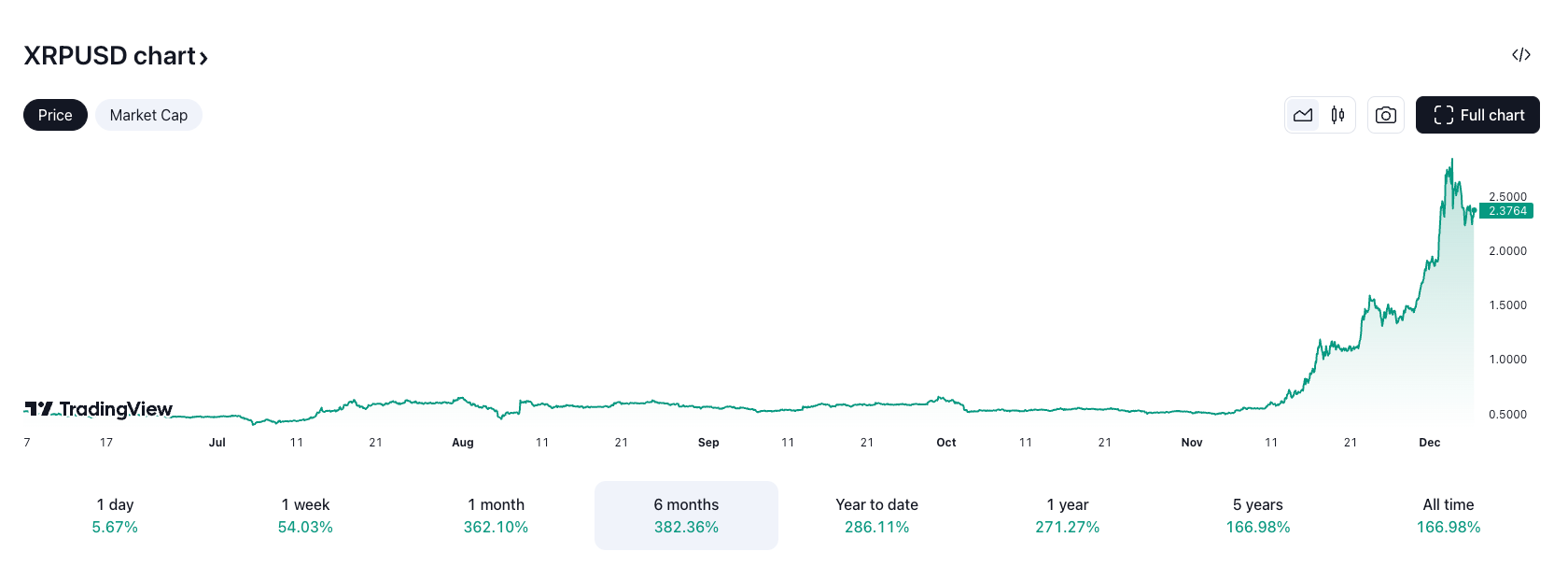Show the 1 year performance
This screenshot has height=566, width=1568.
pos(1067,516)
